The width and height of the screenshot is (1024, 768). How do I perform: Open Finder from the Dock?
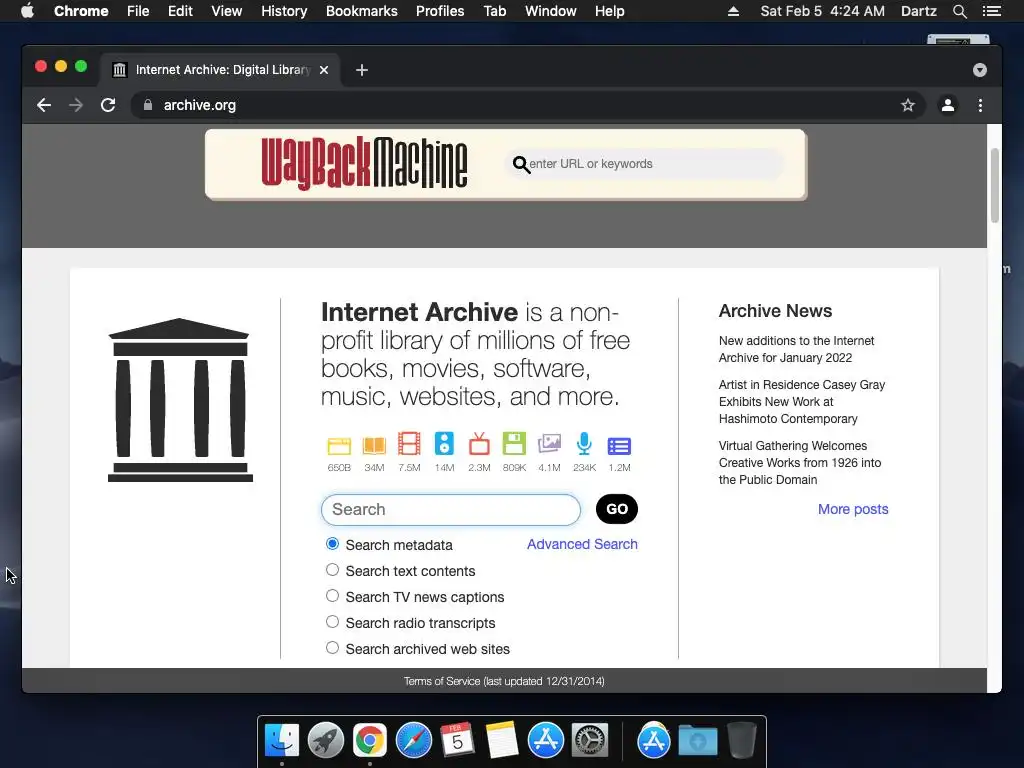click(282, 741)
